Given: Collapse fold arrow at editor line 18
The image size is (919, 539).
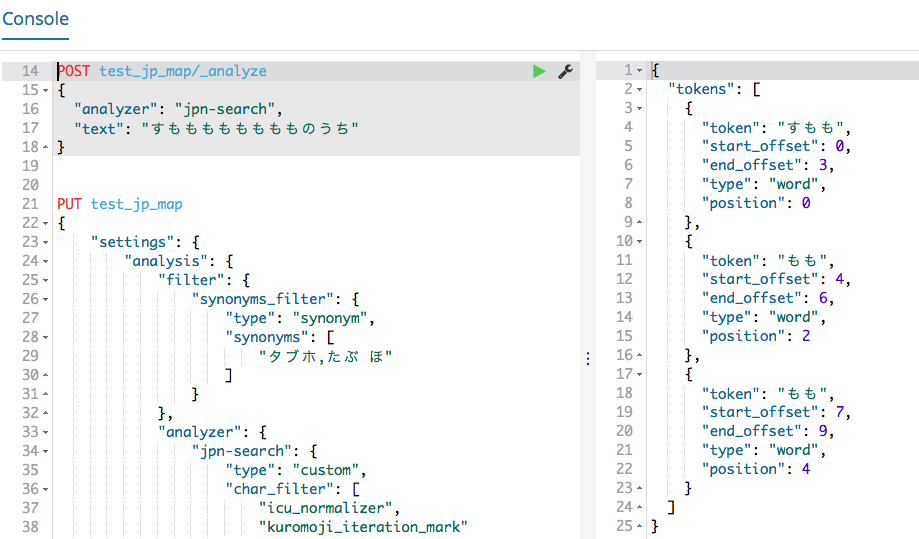Looking at the screenshot, I should pos(45,147).
